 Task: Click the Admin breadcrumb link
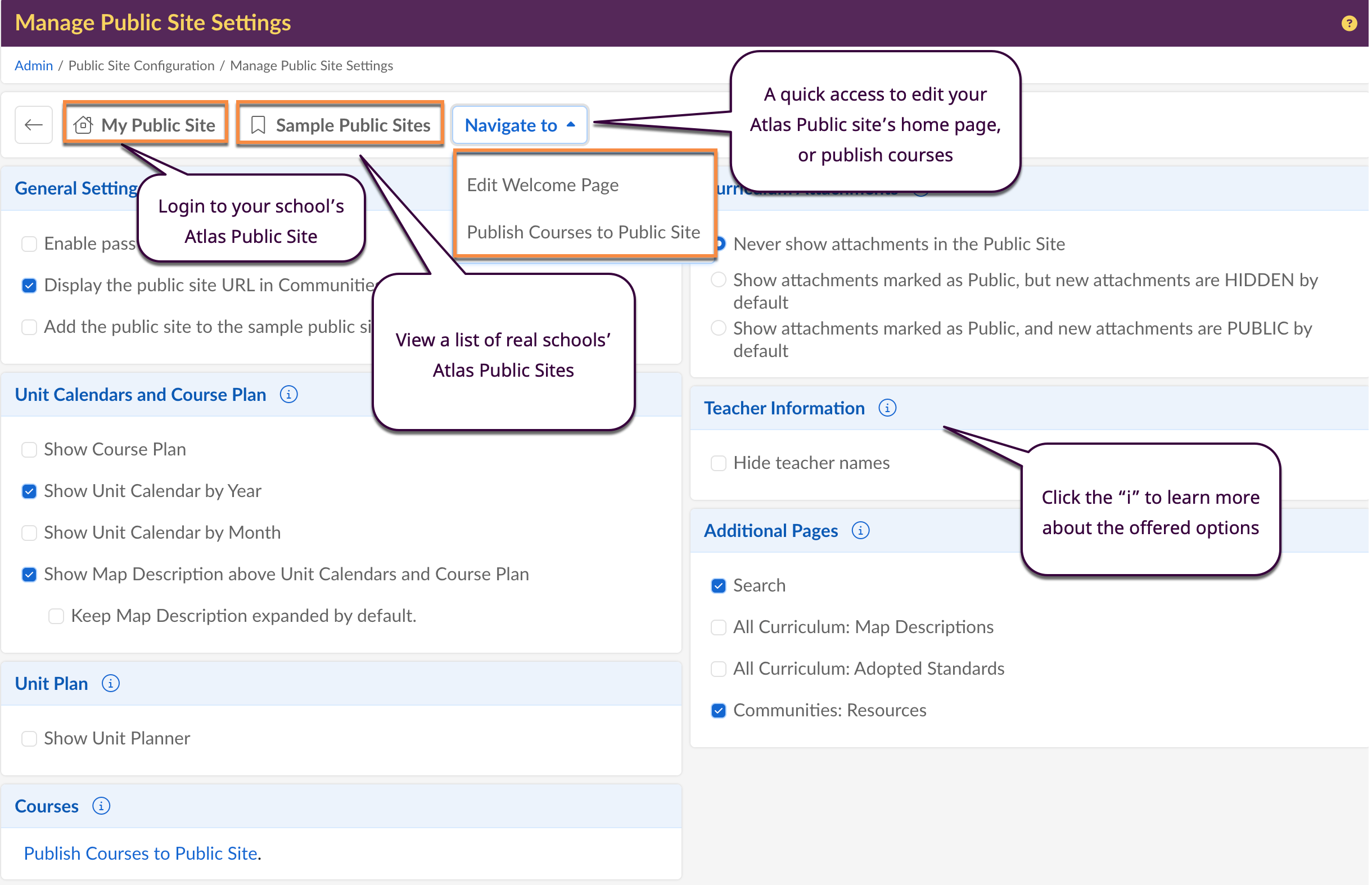33,66
